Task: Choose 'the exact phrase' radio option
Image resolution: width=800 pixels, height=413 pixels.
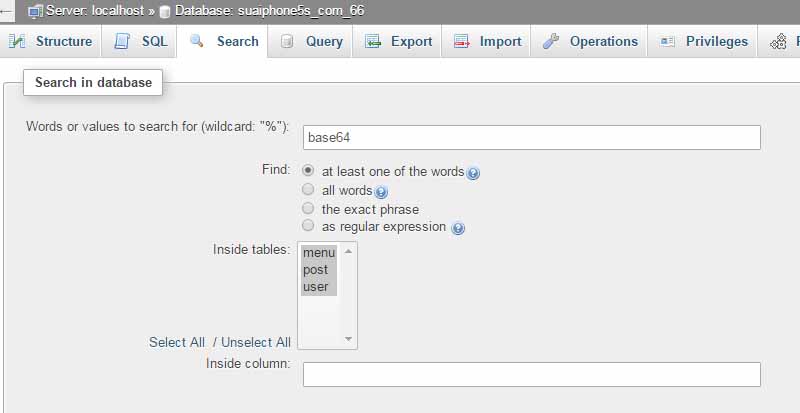Action: coord(308,209)
